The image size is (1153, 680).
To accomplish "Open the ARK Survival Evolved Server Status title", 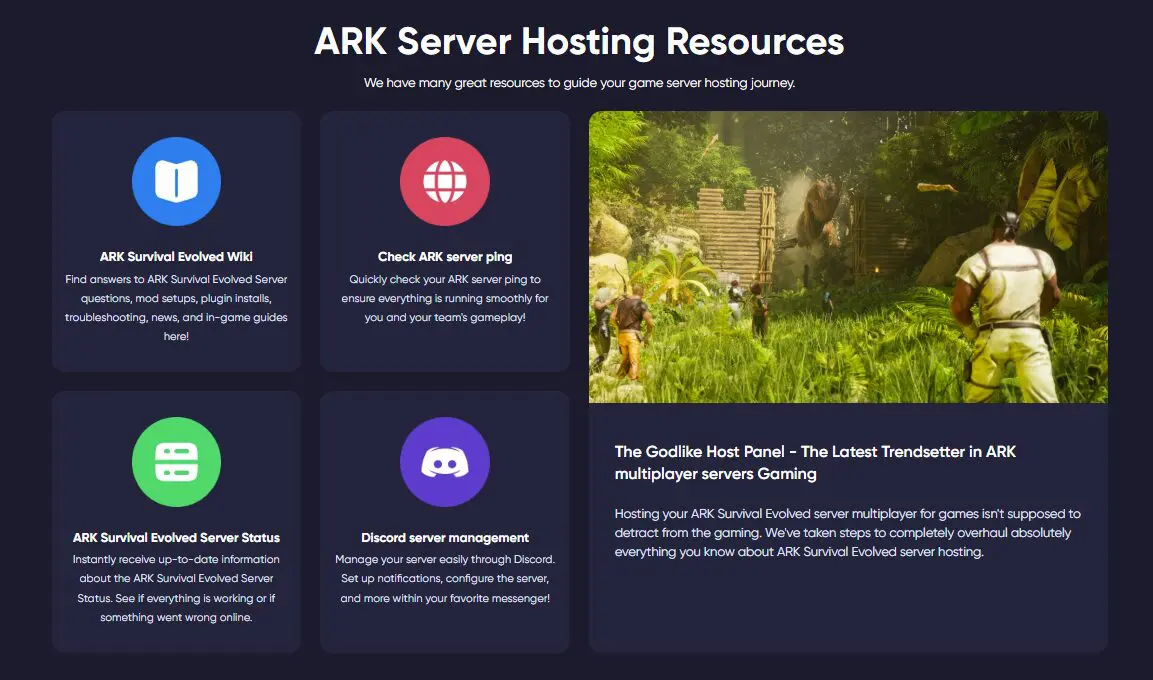I will 176,537.
